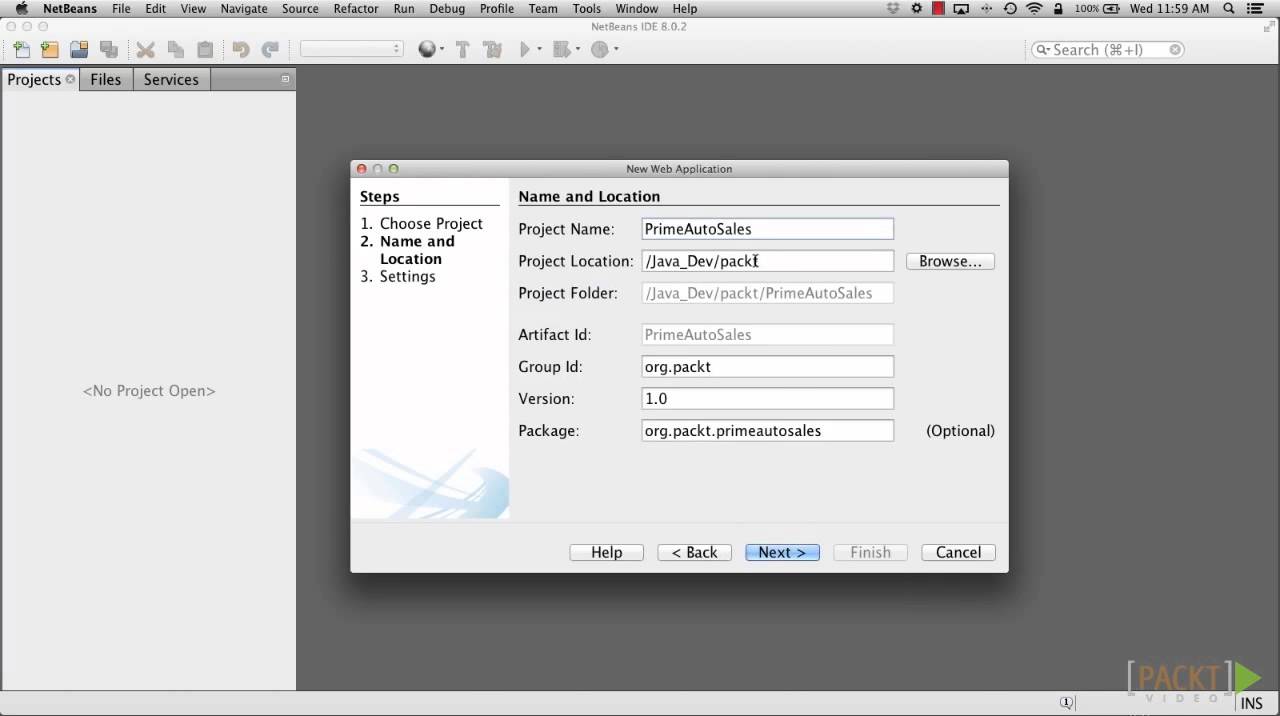Click the Help button in dialog
Screen dimensions: 1280x716
coord(606,552)
